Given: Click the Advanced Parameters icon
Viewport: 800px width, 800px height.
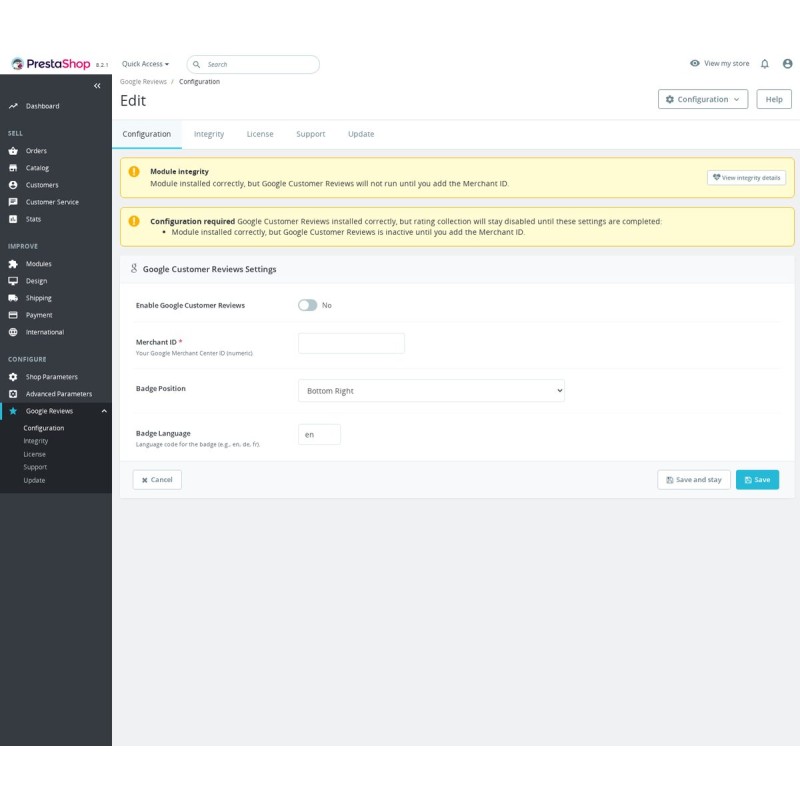Looking at the screenshot, I should pos(13,394).
